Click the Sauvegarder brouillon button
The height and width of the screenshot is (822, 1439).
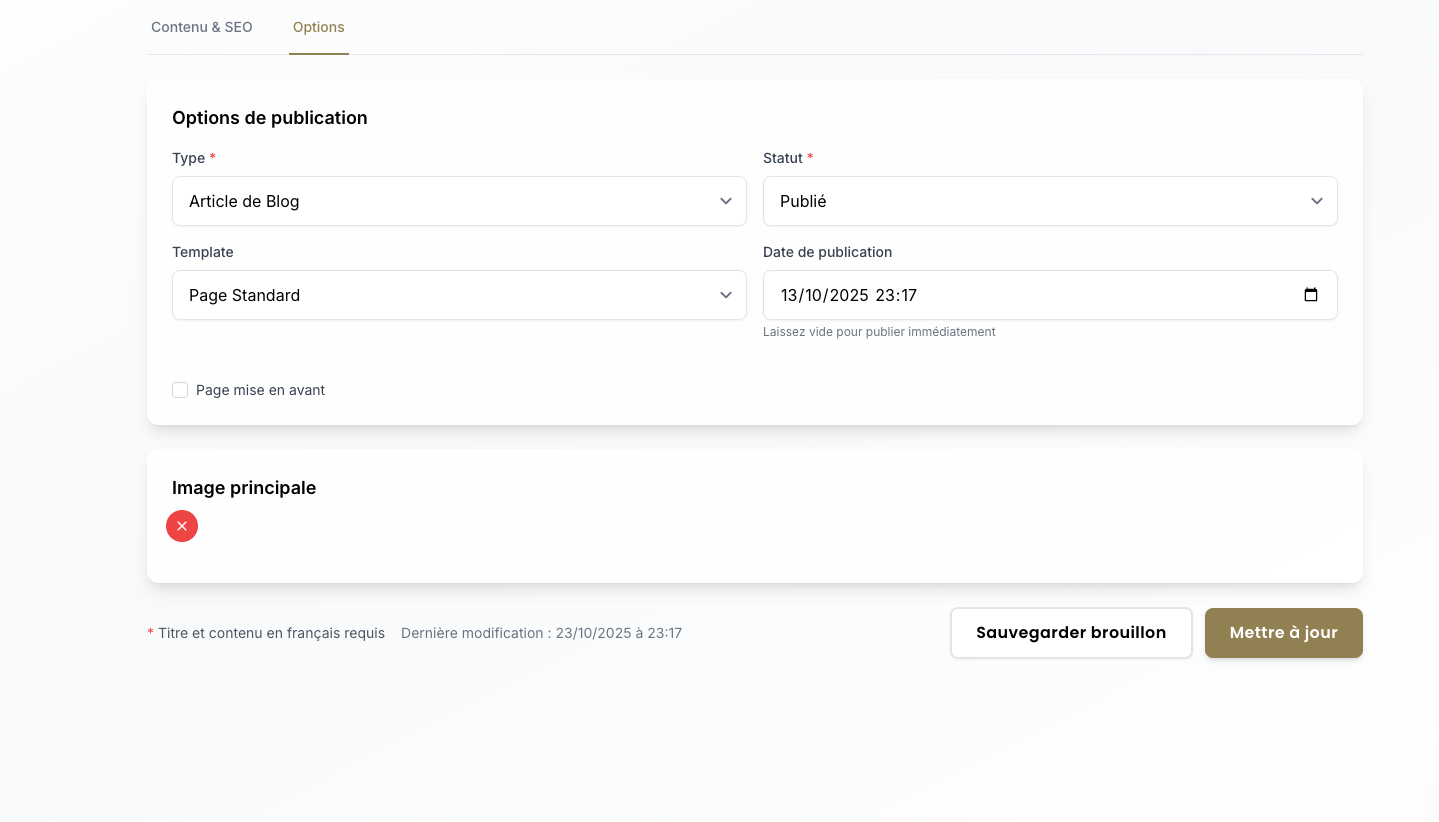[x=1070, y=633]
